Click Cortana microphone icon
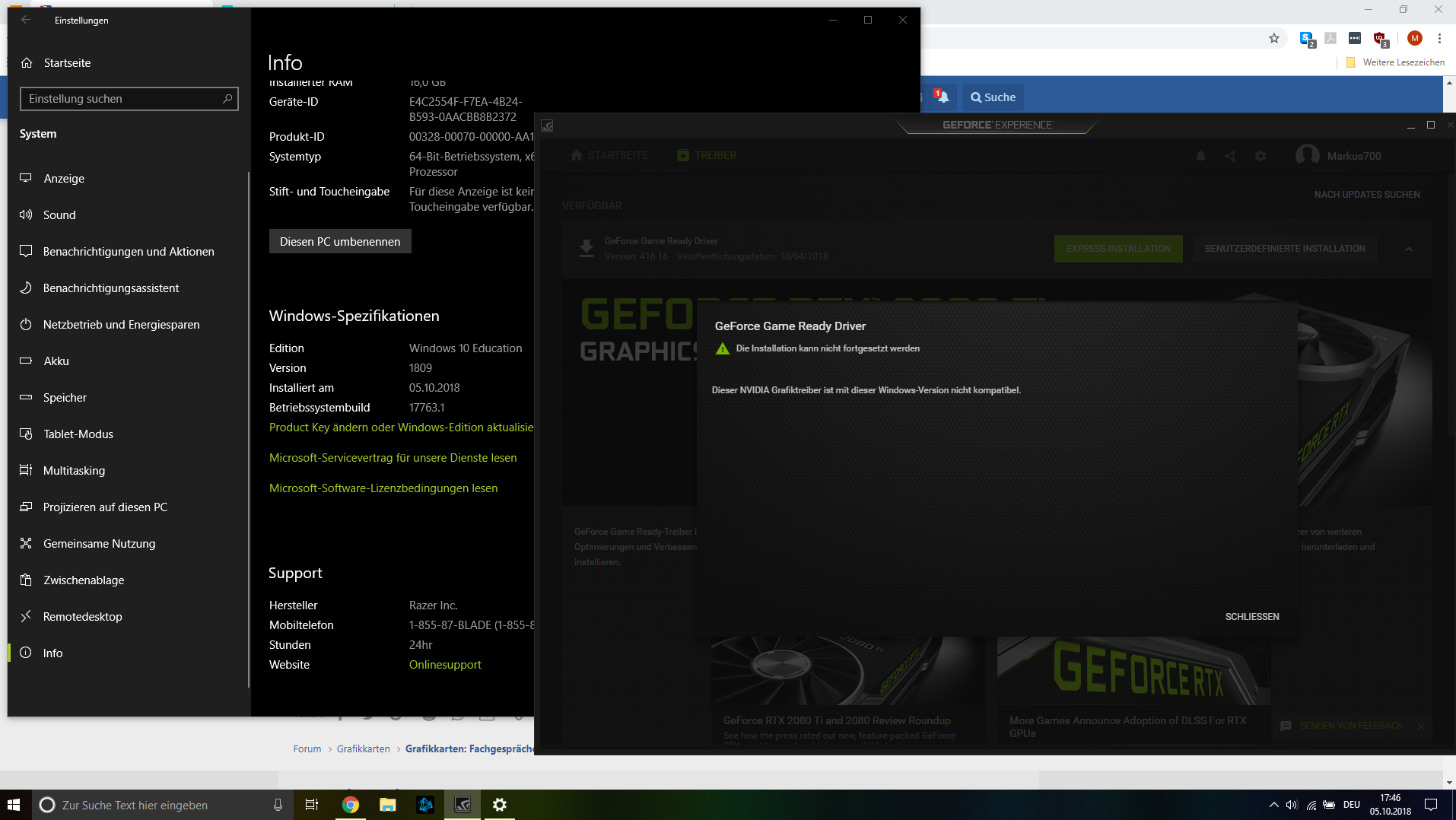Image resolution: width=1456 pixels, height=820 pixels. [278, 805]
